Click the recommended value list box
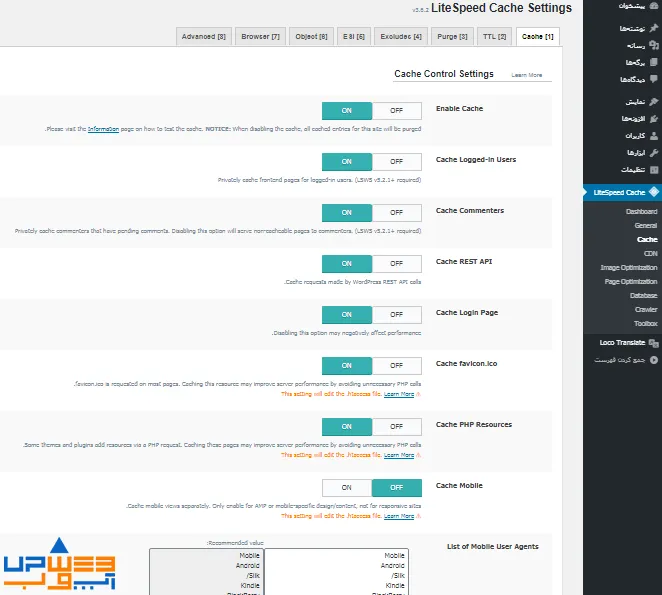 207,572
